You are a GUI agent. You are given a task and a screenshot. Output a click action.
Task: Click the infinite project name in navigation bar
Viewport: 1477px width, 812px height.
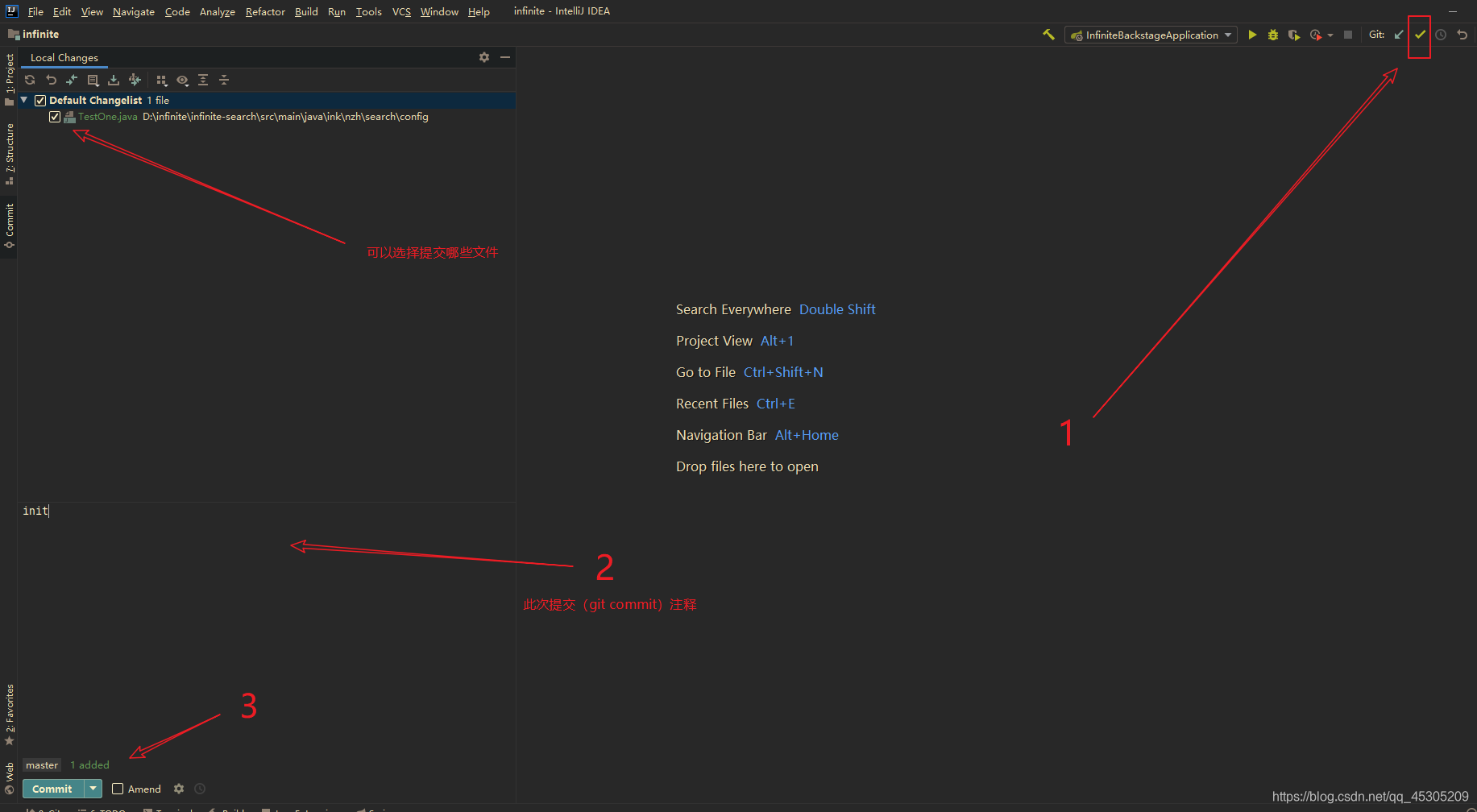[40, 34]
